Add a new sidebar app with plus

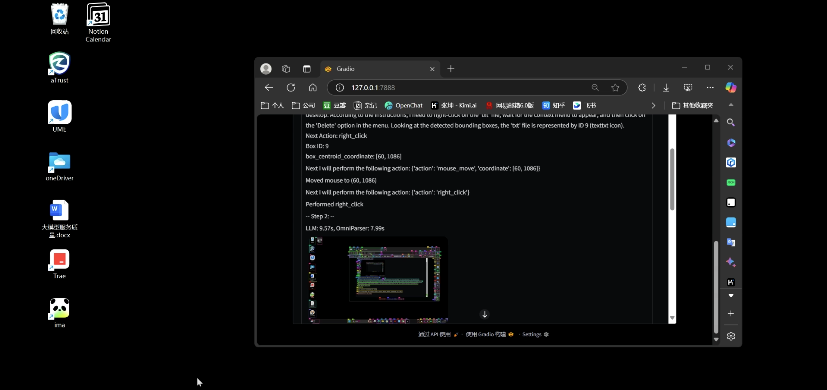click(730, 313)
